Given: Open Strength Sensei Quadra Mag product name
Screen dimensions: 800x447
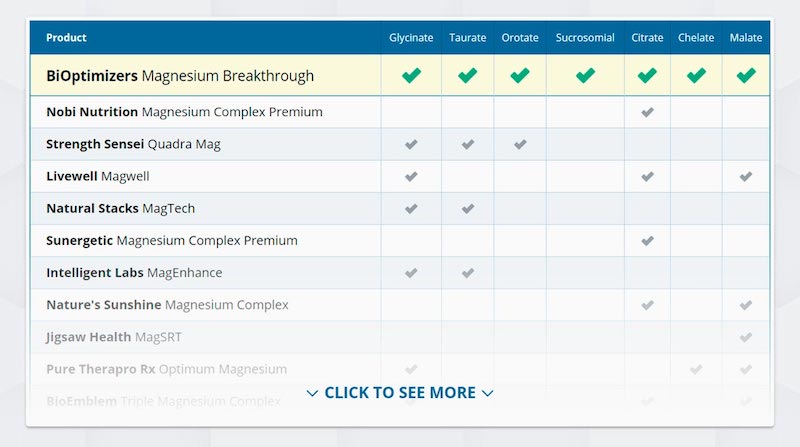Looking at the screenshot, I should click(133, 144).
